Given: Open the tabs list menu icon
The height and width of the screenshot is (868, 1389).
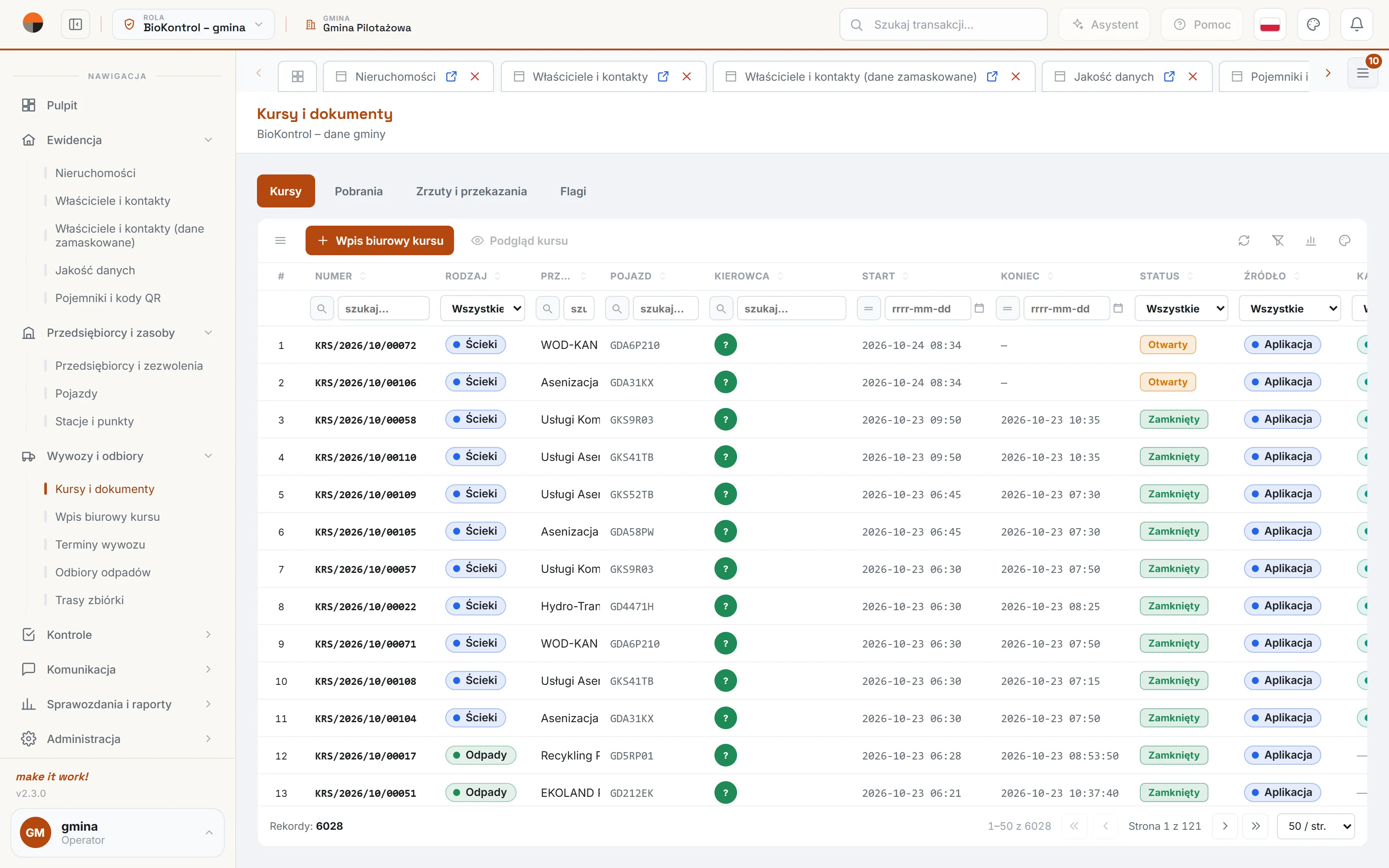Looking at the screenshot, I should point(1363,73).
